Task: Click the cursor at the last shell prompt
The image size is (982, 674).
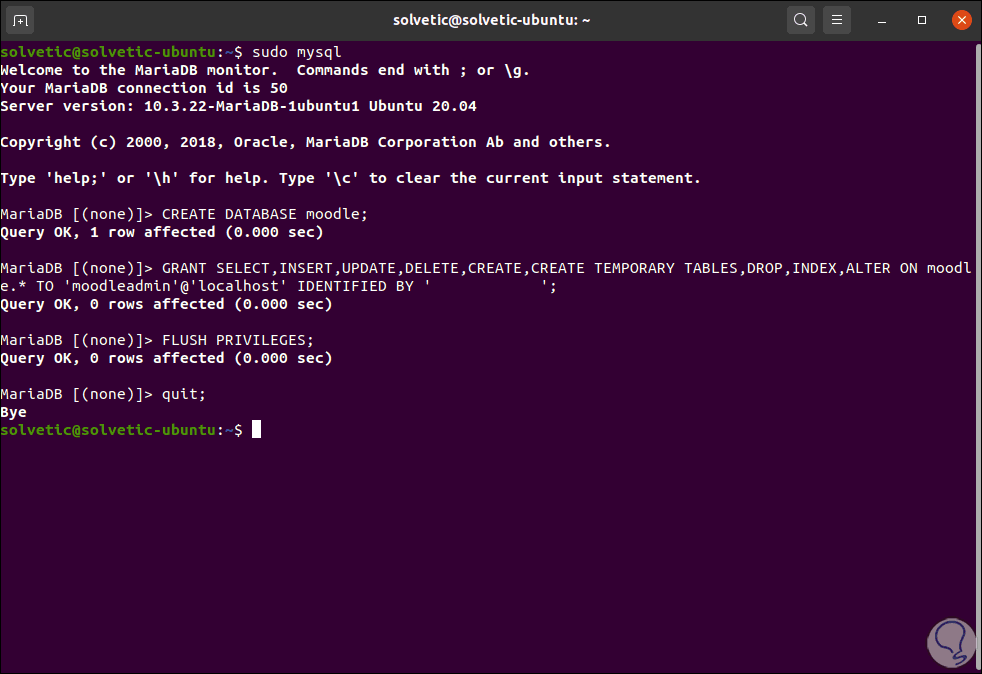Action: (x=257, y=430)
